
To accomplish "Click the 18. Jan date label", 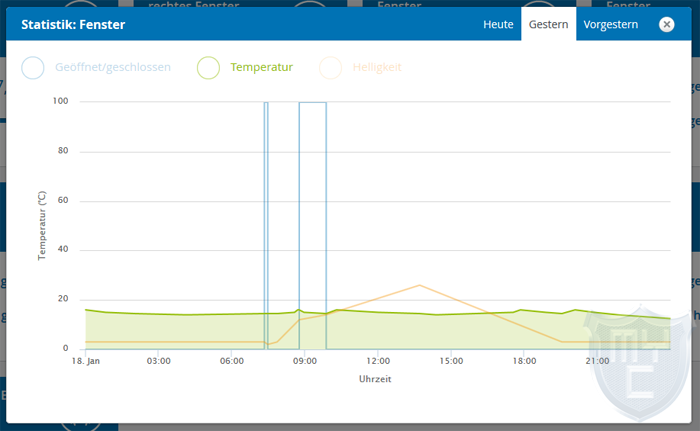I will (x=87, y=361).
